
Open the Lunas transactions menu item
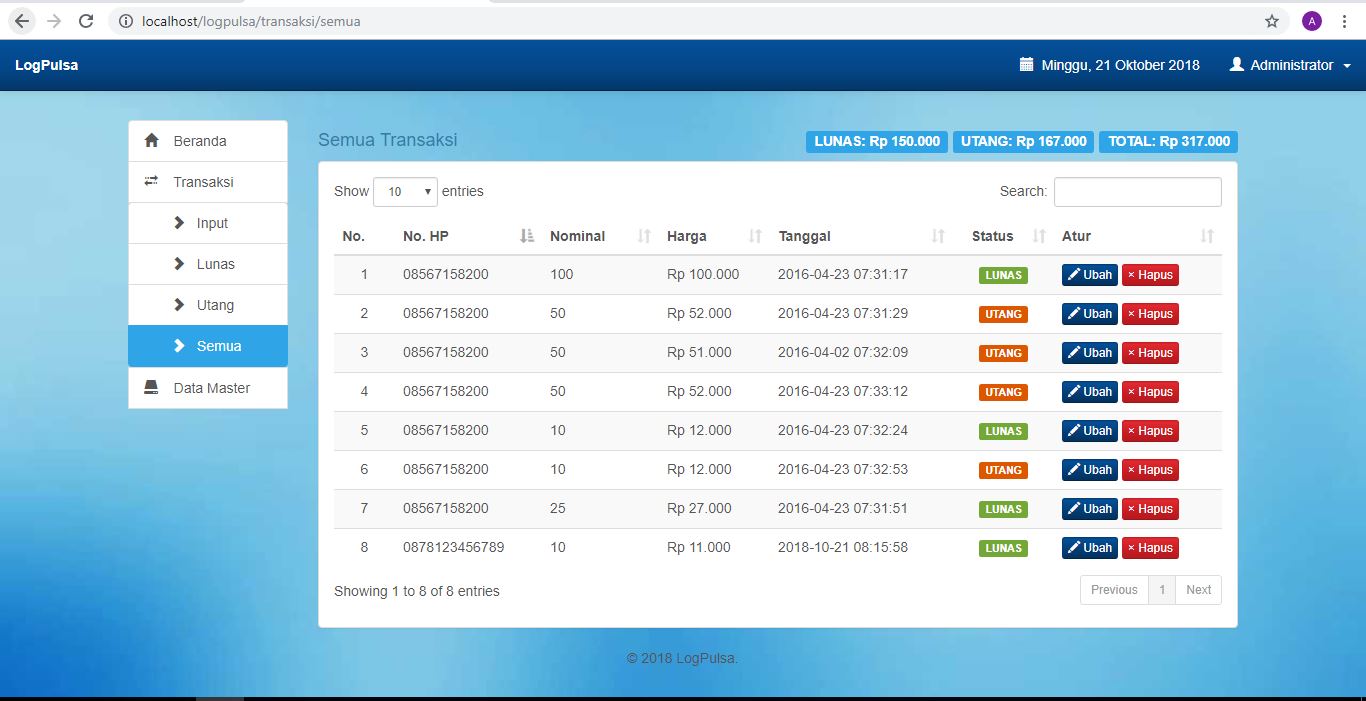[x=215, y=264]
